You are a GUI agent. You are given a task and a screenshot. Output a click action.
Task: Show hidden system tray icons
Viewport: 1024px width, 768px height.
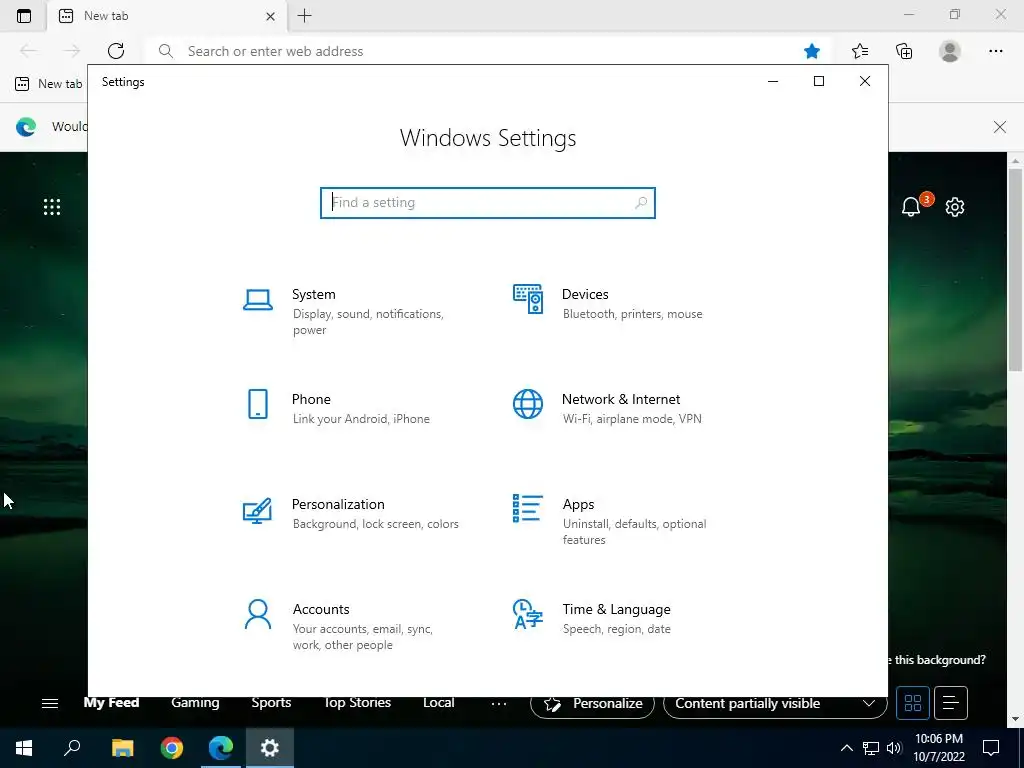[846, 748]
